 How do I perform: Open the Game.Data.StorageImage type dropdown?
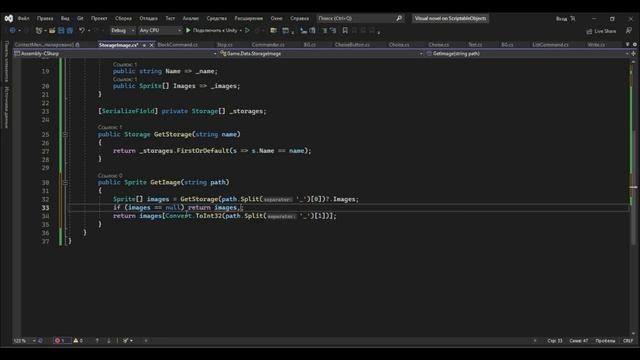point(321,53)
